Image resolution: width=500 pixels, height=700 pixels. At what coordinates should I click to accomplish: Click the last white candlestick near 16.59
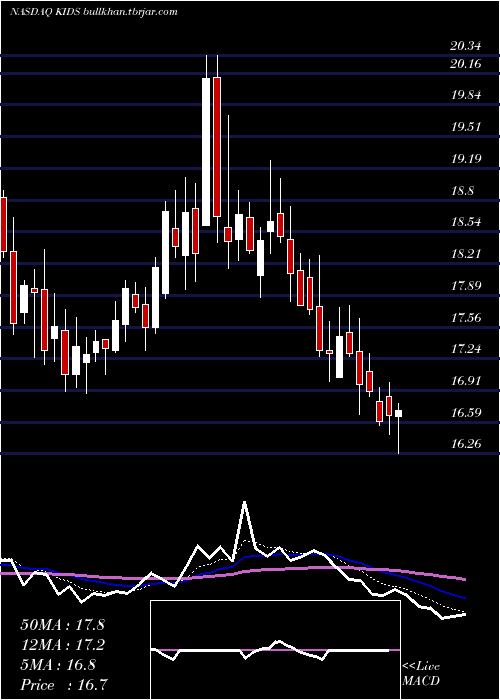point(398,413)
